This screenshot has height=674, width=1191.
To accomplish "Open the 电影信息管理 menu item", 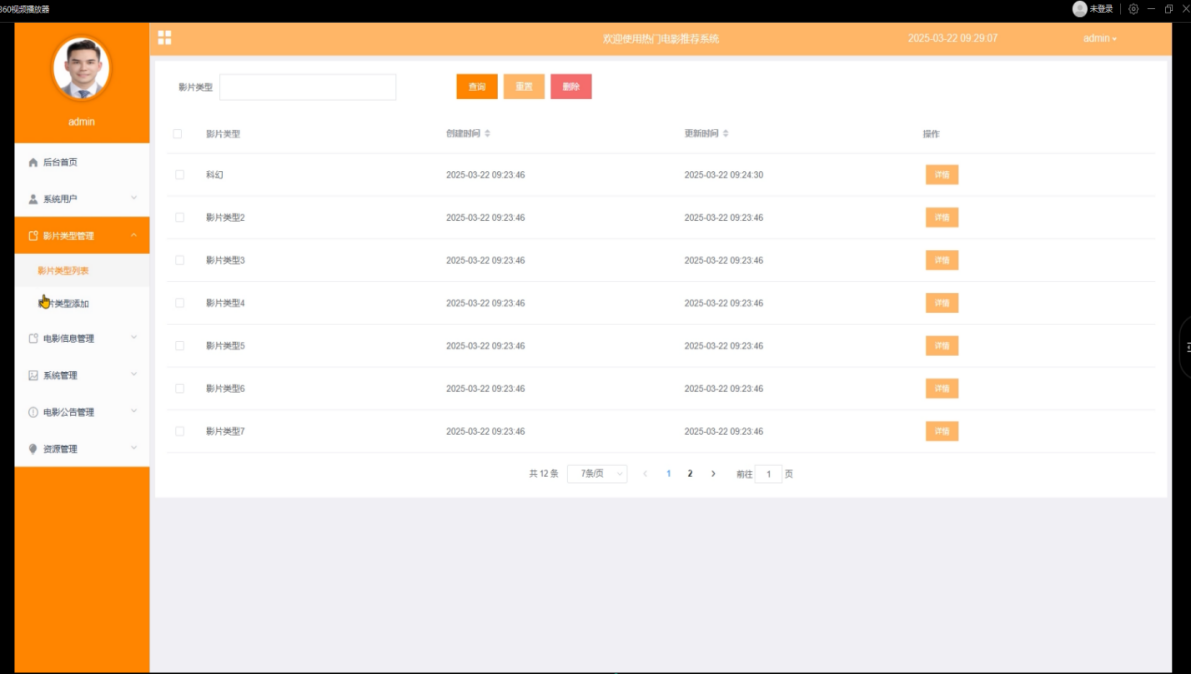I will 82,338.
